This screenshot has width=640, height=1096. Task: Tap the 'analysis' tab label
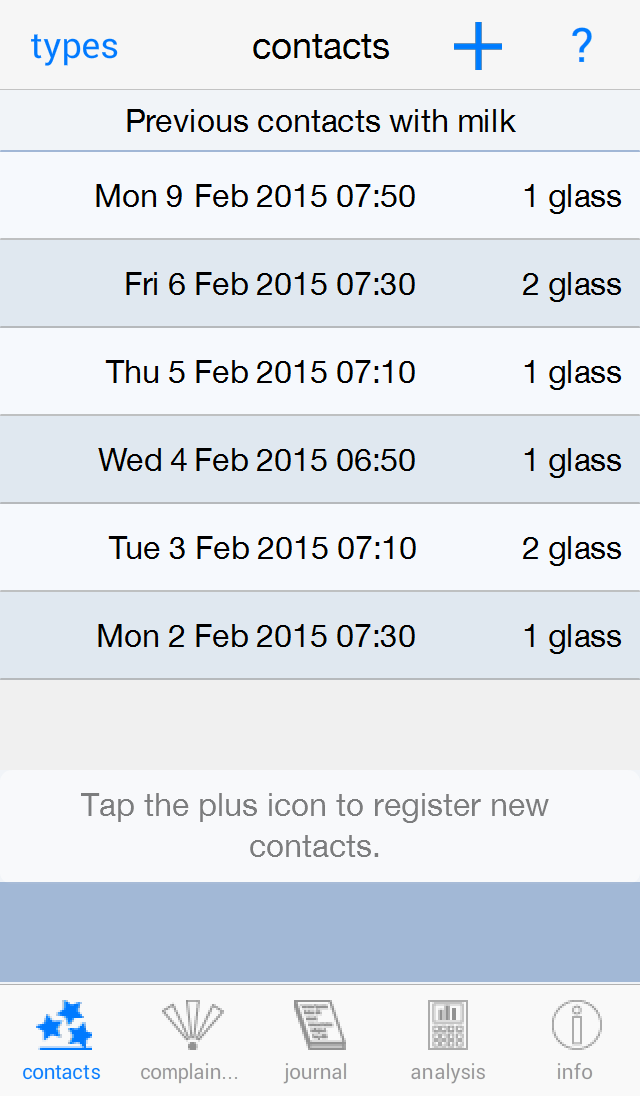447,1072
